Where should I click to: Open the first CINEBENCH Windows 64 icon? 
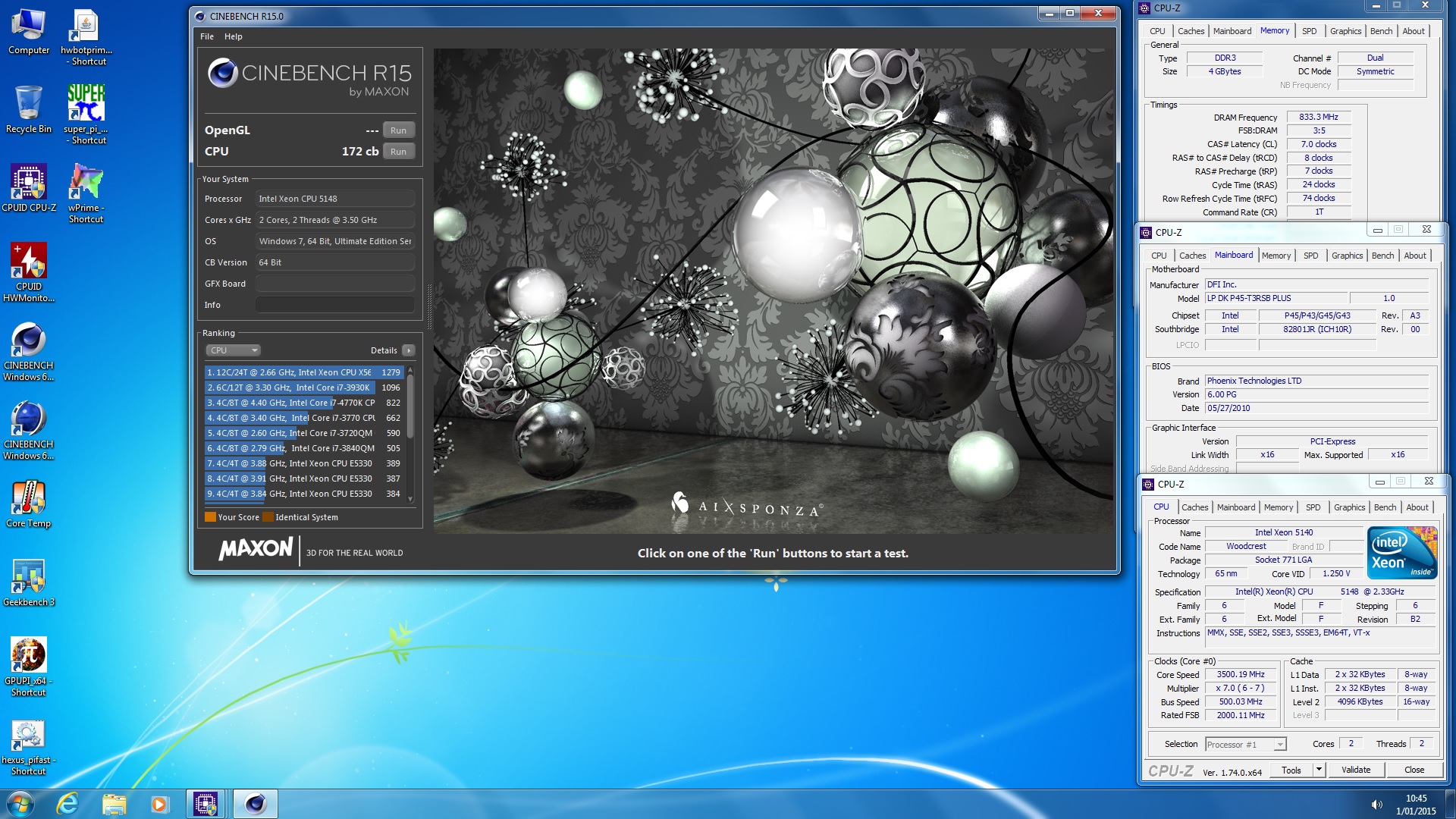29,351
